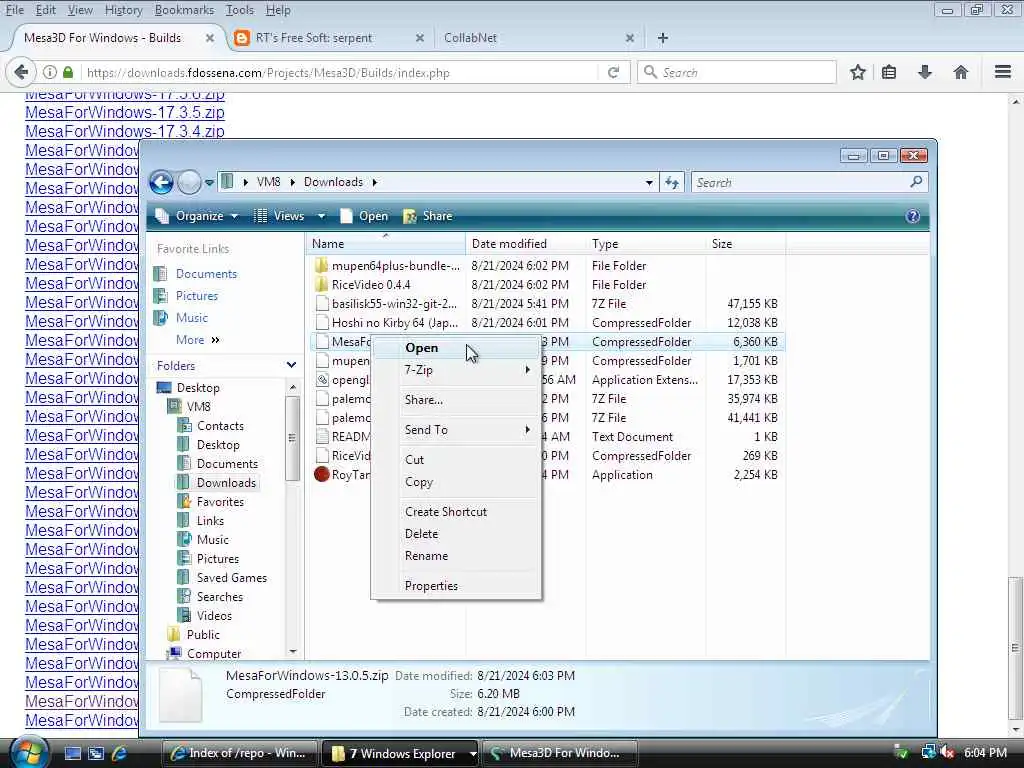Viewport: 1024px width, 768px height.
Task: Click the Open toolbar button in Explorer
Action: tap(364, 216)
